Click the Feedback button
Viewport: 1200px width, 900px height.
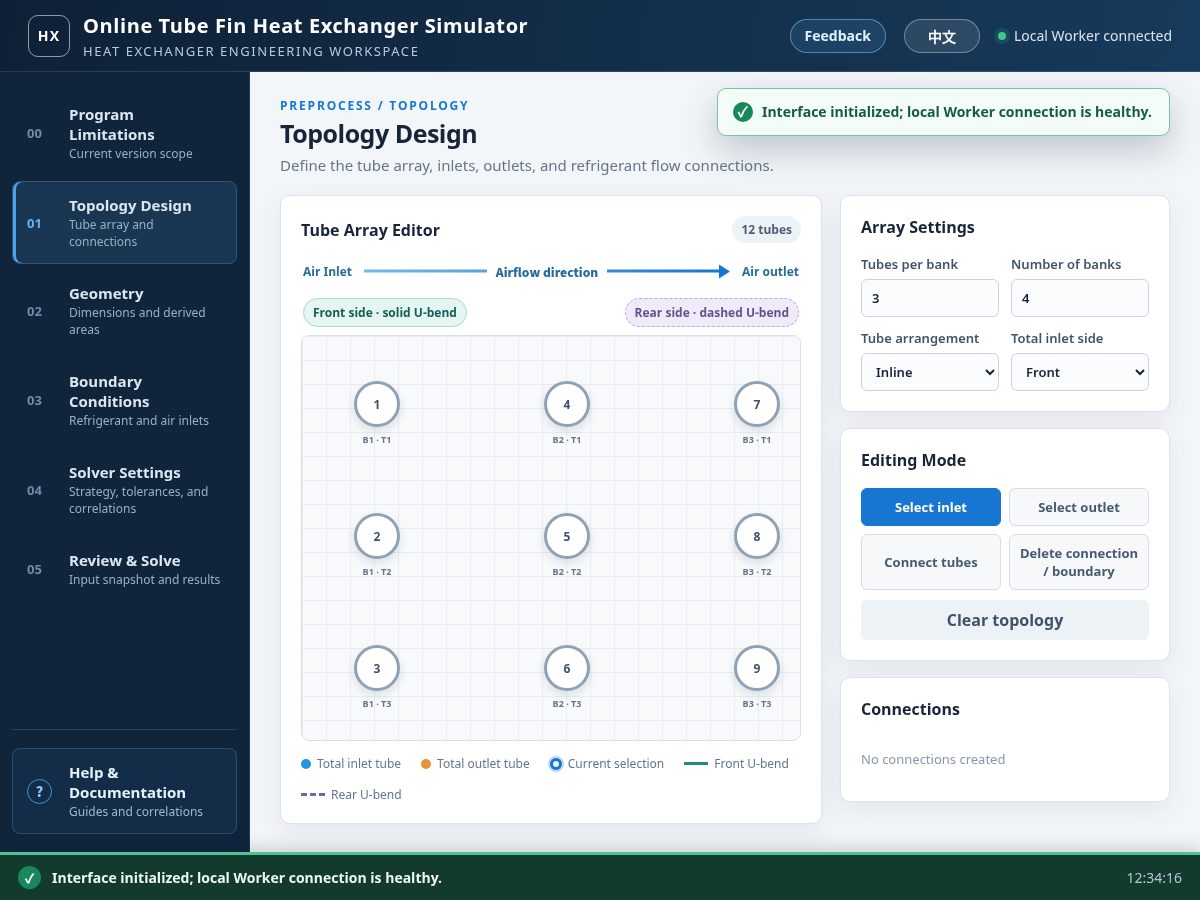(x=838, y=36)
